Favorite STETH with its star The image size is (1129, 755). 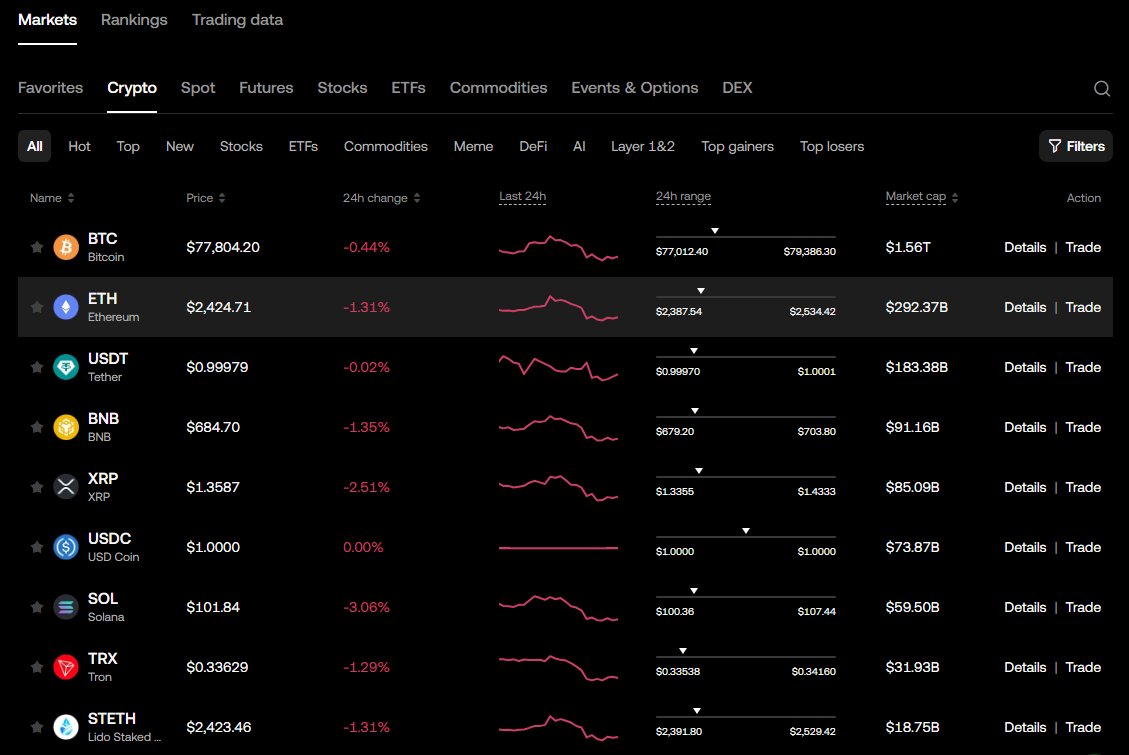[37, 727]
